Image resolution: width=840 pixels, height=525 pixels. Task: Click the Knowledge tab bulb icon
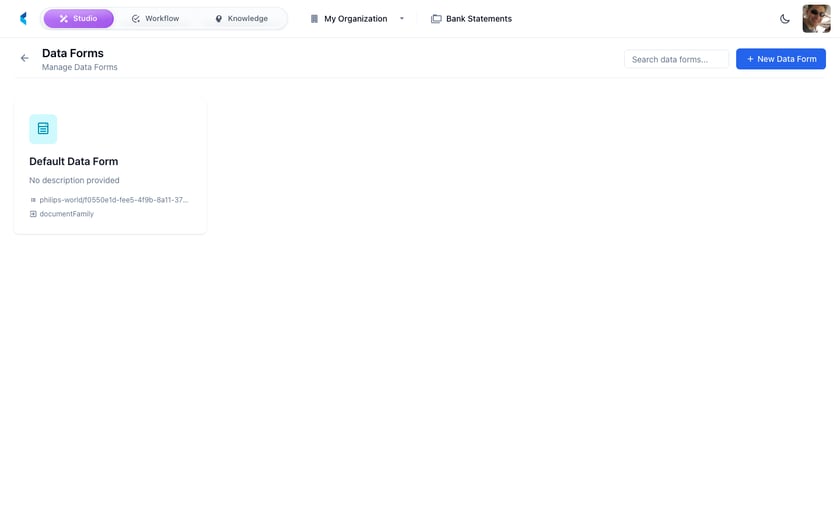219,19
